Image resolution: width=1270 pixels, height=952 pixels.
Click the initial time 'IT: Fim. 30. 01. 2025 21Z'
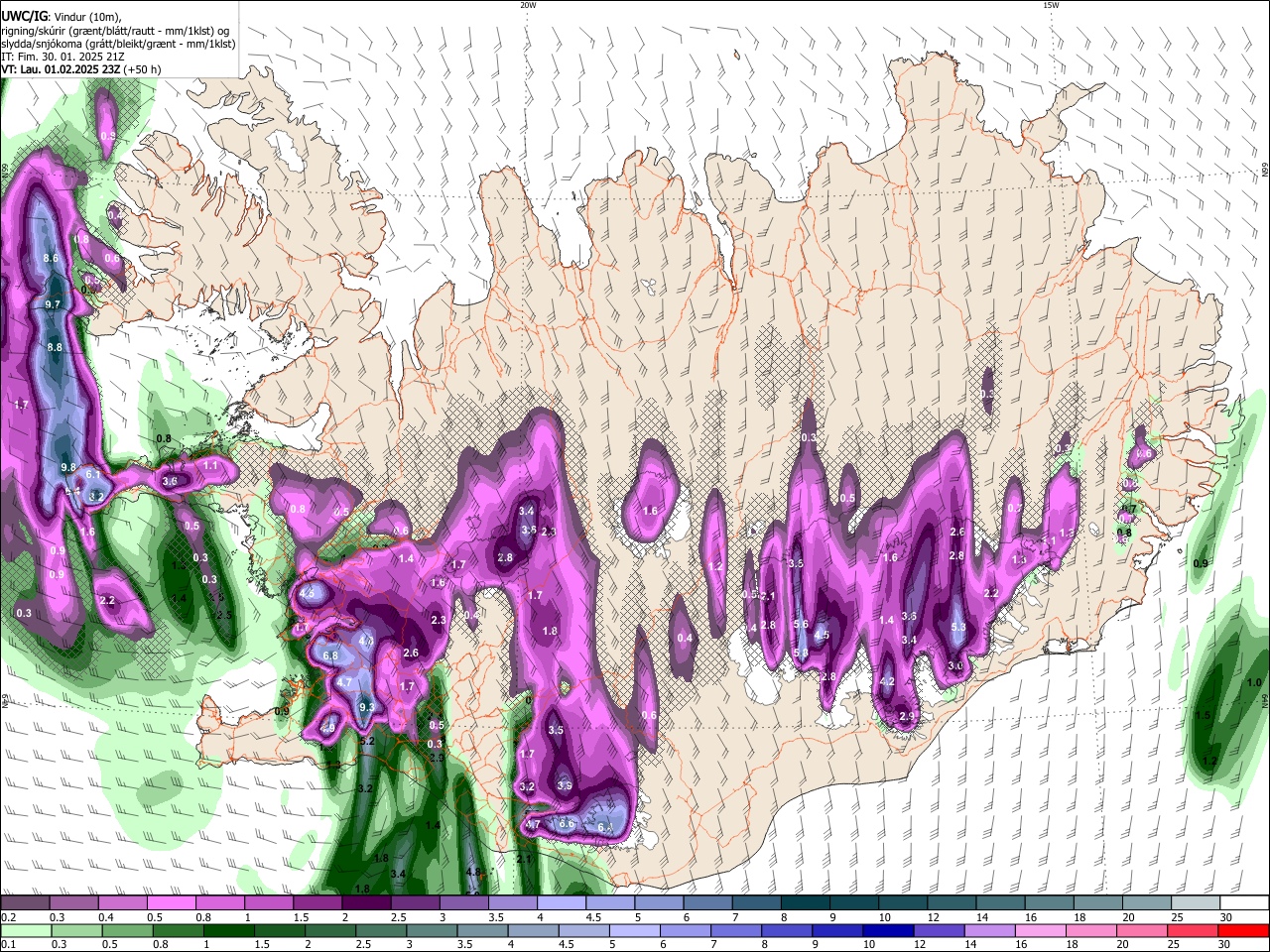(x=63, y=57)
